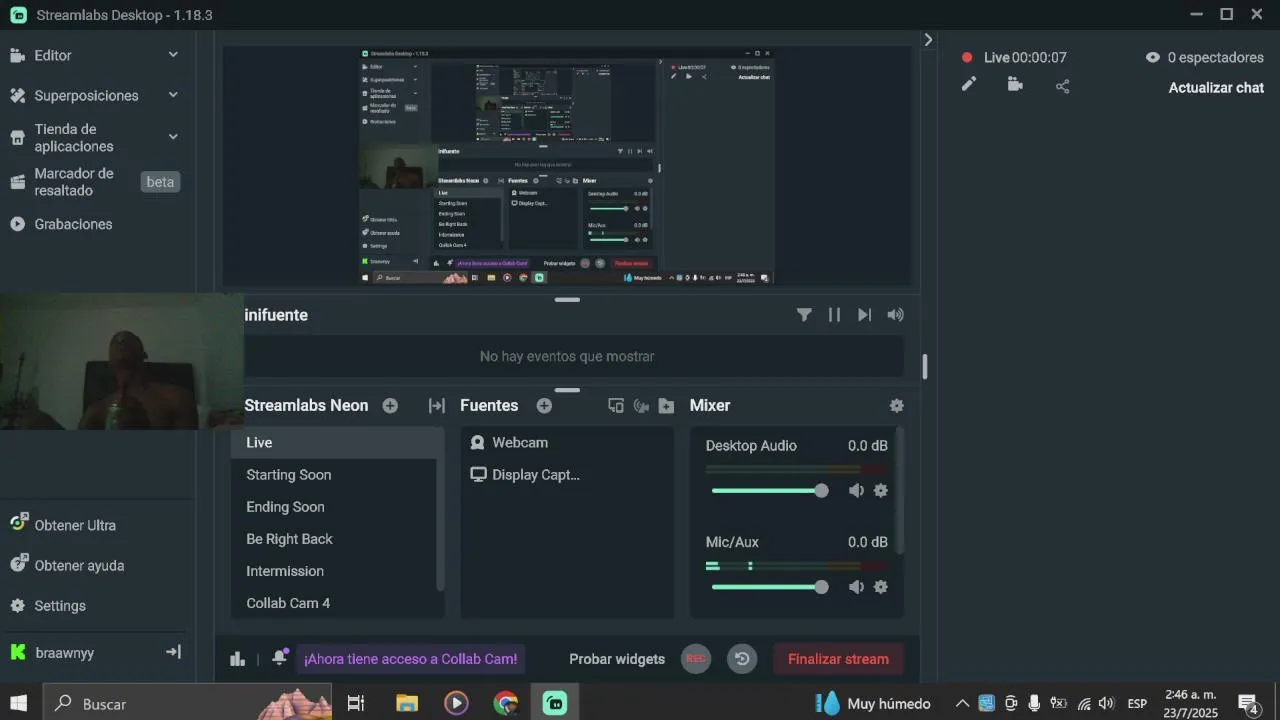Click the guest cam icon in Fuentes header
Screen dimensions: 1280x720
(641, 406)
